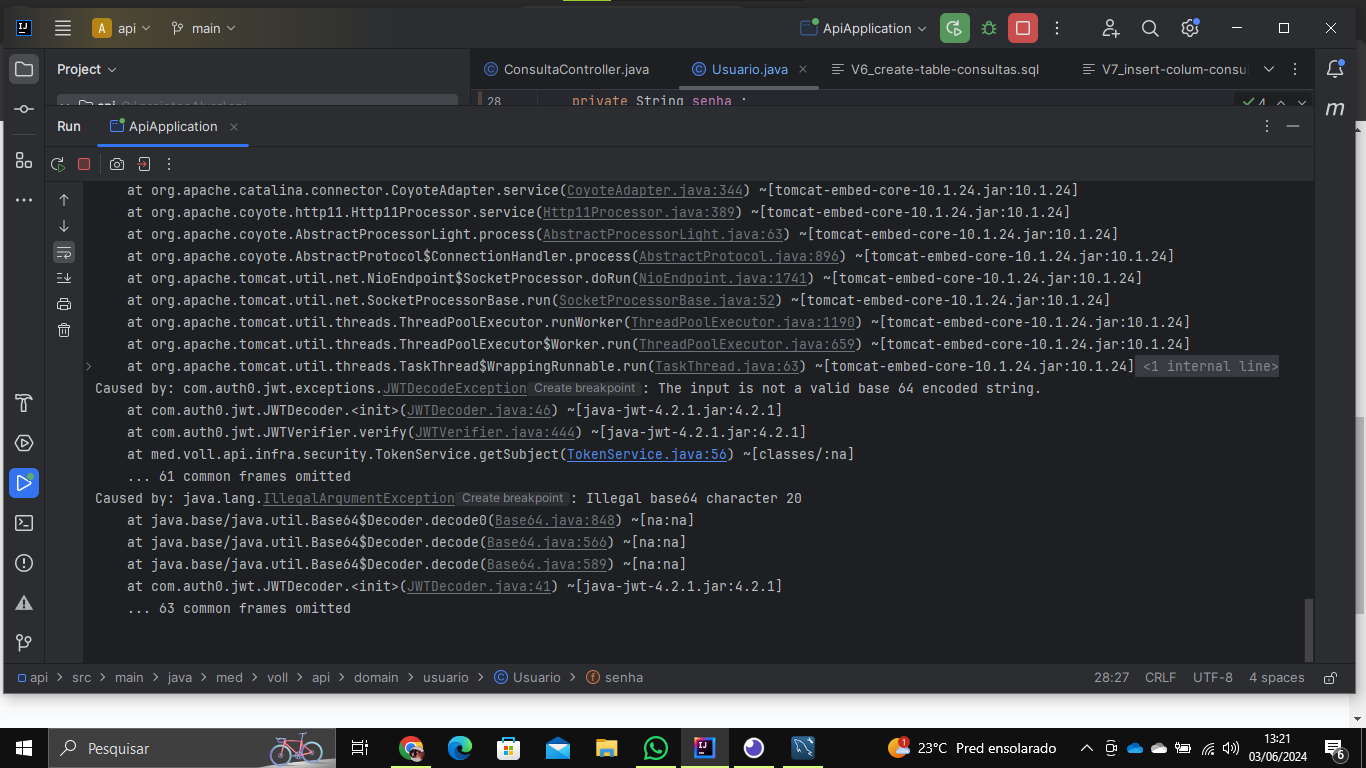Toggle scroll to end of console

[64, 278]
